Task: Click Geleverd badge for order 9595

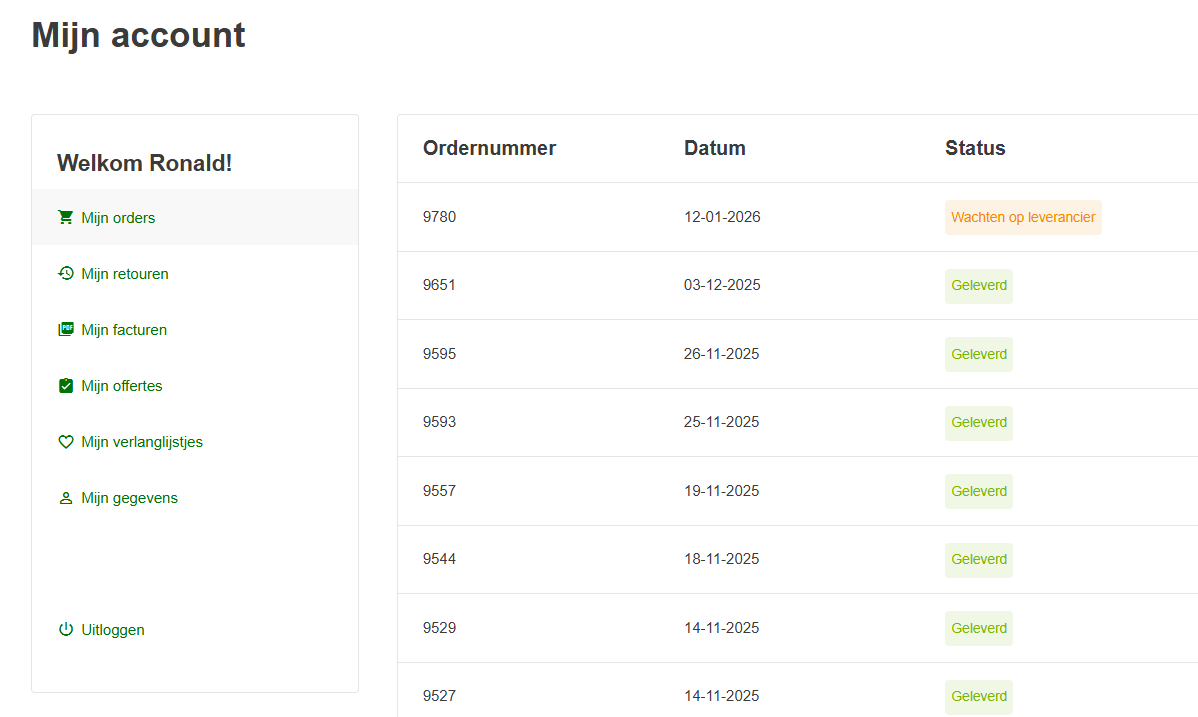Action: click(x=979, y=355)
